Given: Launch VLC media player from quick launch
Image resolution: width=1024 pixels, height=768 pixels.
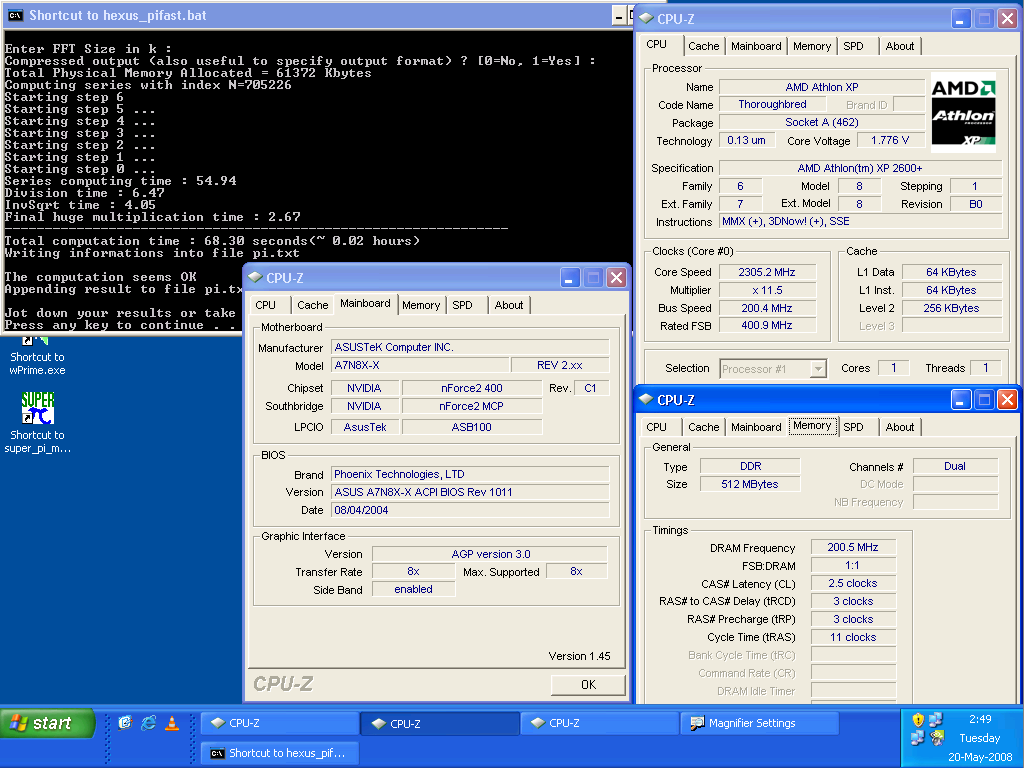Looking at the screenshot, I should [x=172, y=722].
